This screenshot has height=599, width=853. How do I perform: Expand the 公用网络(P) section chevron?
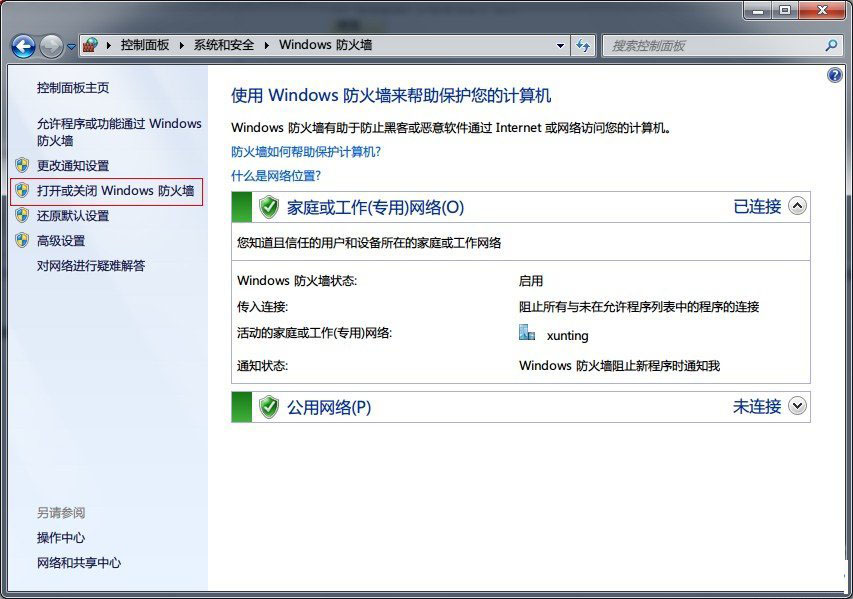[x=797, y=406]
